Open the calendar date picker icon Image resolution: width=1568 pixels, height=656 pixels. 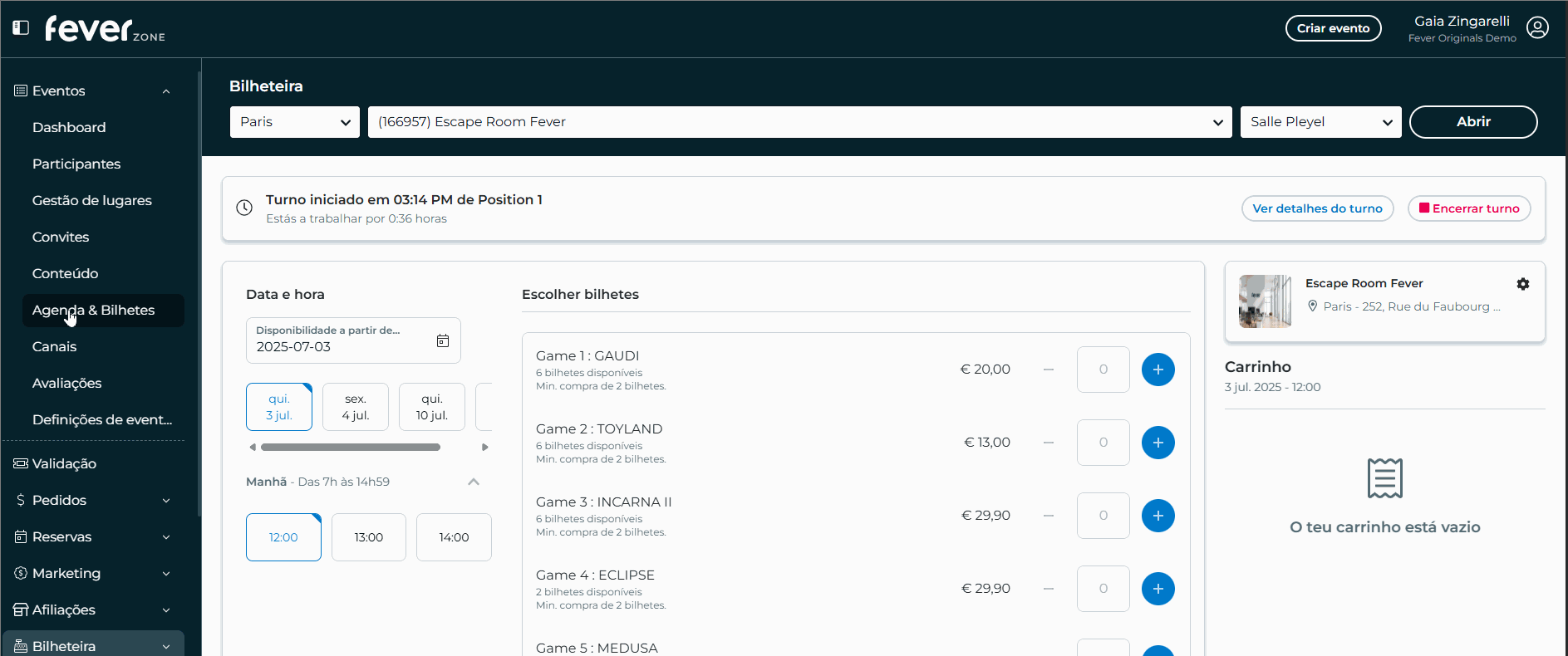[443, 340]
